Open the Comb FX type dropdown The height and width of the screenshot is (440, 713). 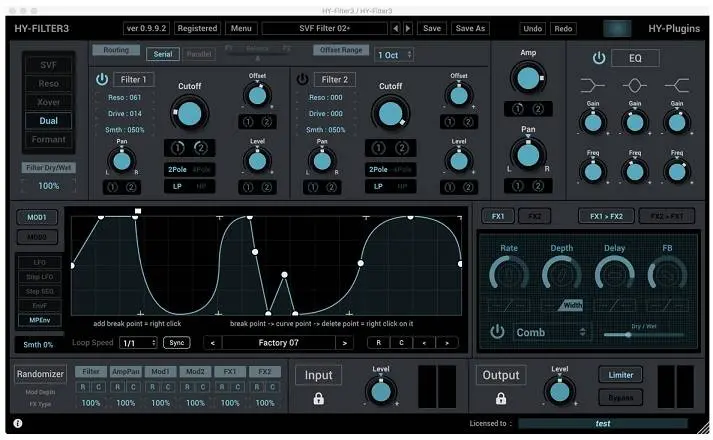click(x=552, y=332)
